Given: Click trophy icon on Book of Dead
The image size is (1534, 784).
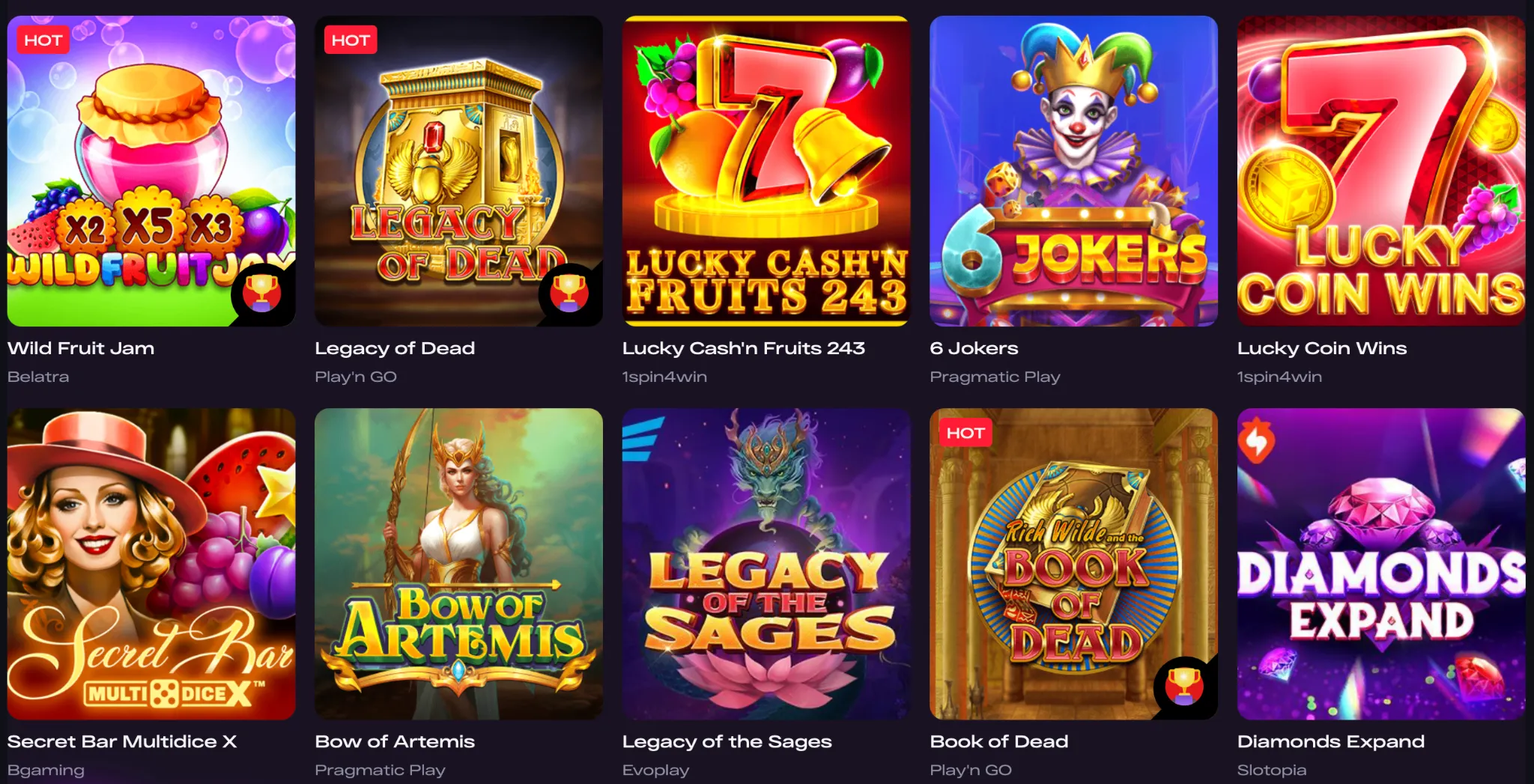Looking at the screenshot, I should (1184, 686).
